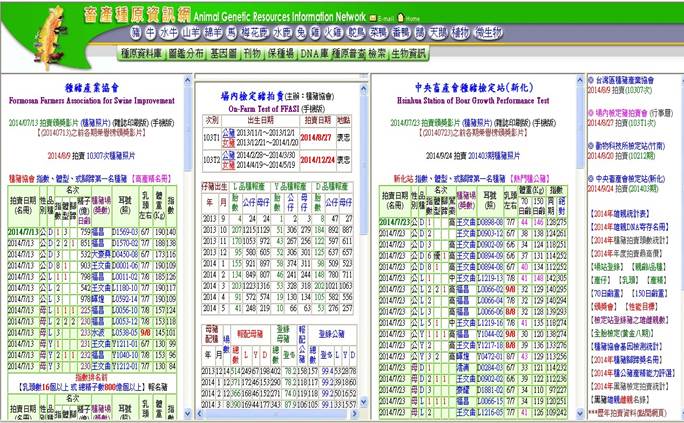Select the 植物 (plants) button

[461, 33]
